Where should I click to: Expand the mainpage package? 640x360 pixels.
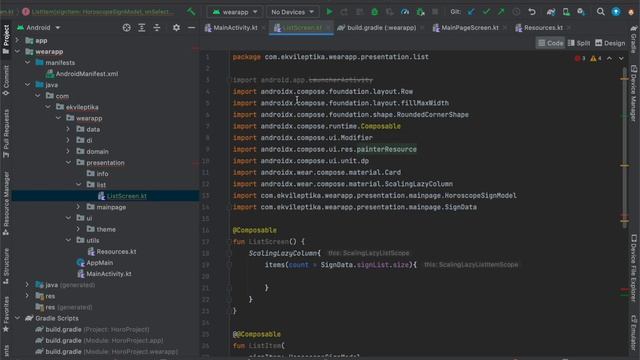(78, 207)
